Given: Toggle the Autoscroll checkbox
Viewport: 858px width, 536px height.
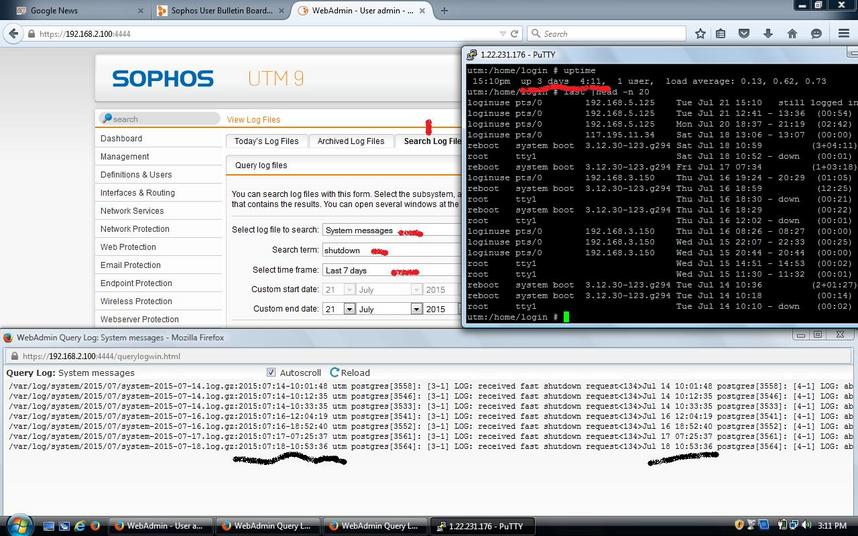Looking at the screenshot, I should (271, 372).
